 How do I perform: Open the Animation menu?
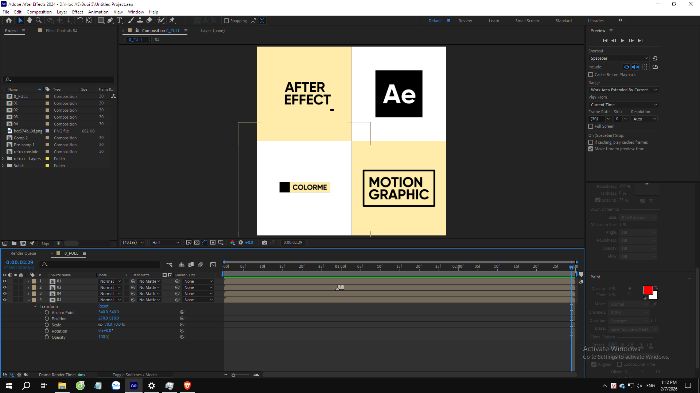(98, 12)
